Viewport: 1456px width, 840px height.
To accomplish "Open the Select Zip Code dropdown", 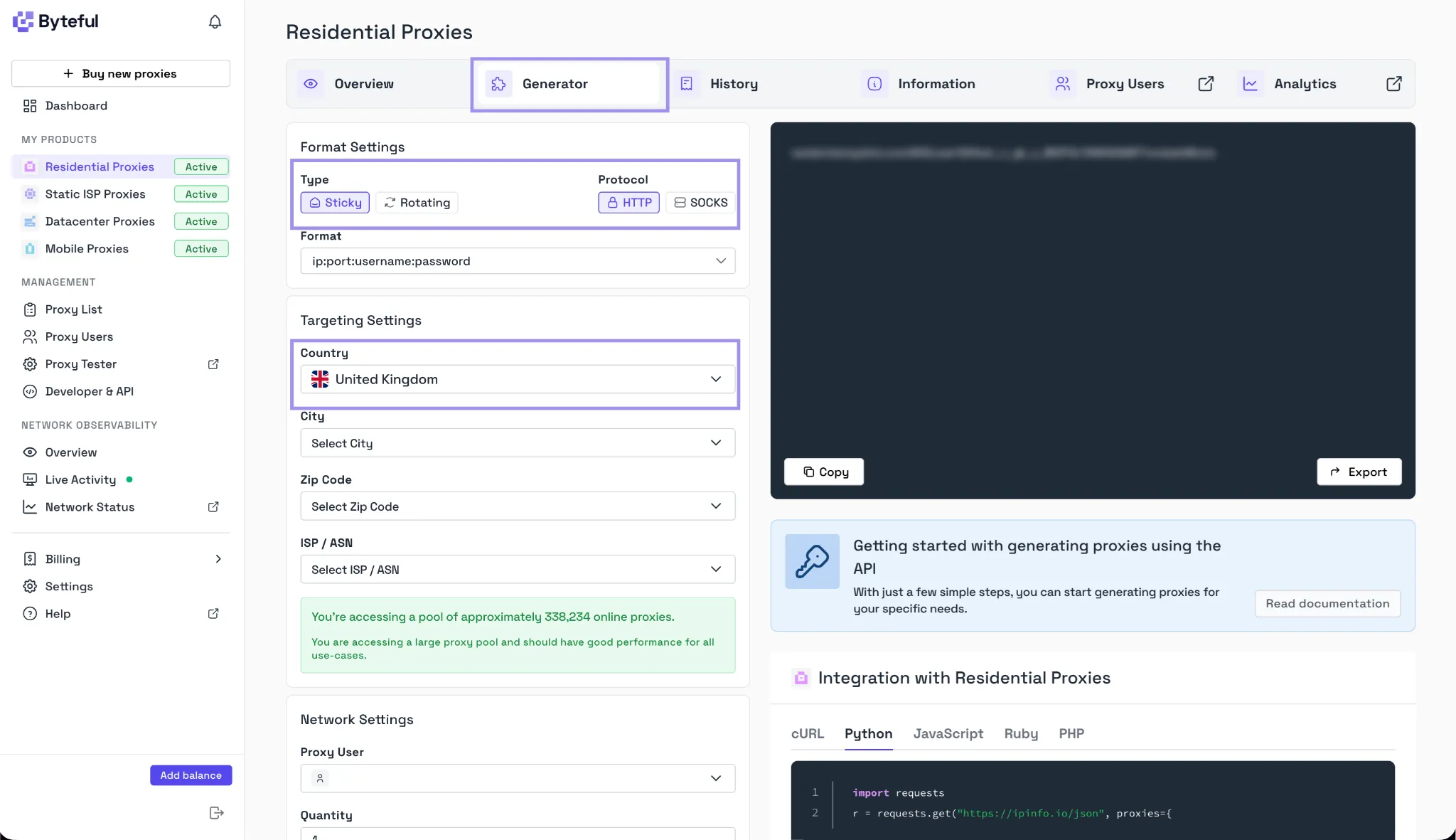I will coord(518,506).
